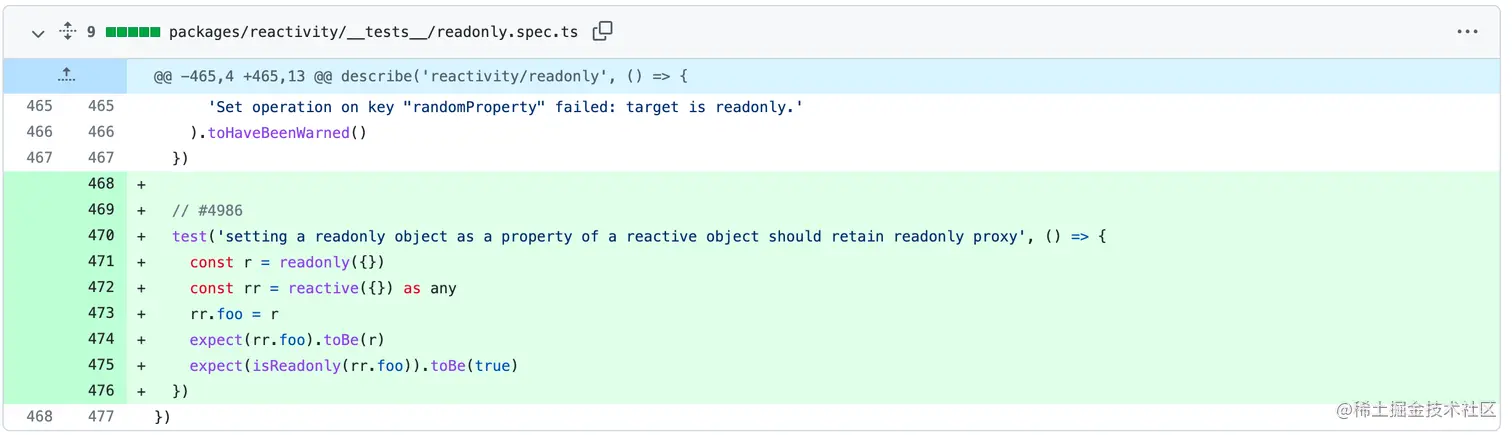1512x435 pixels.
Task: Copy the file path readonly.spec.ts
Action: tap(602, 31)
